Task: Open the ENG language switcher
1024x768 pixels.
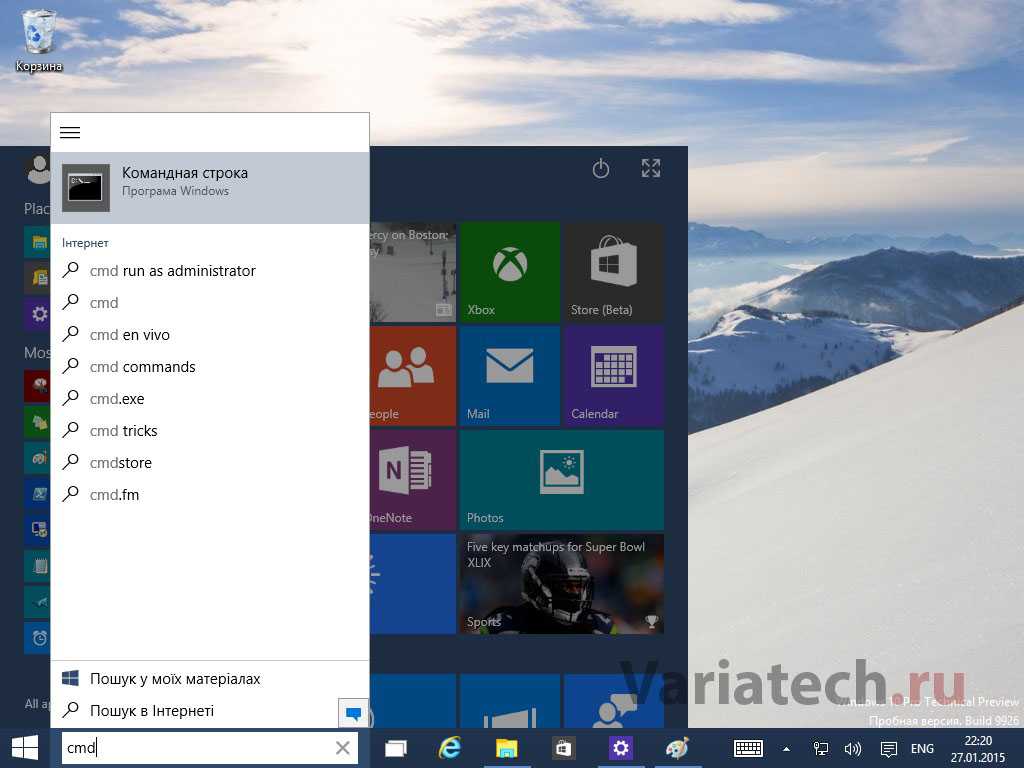Action: click(x=922, y=749)
